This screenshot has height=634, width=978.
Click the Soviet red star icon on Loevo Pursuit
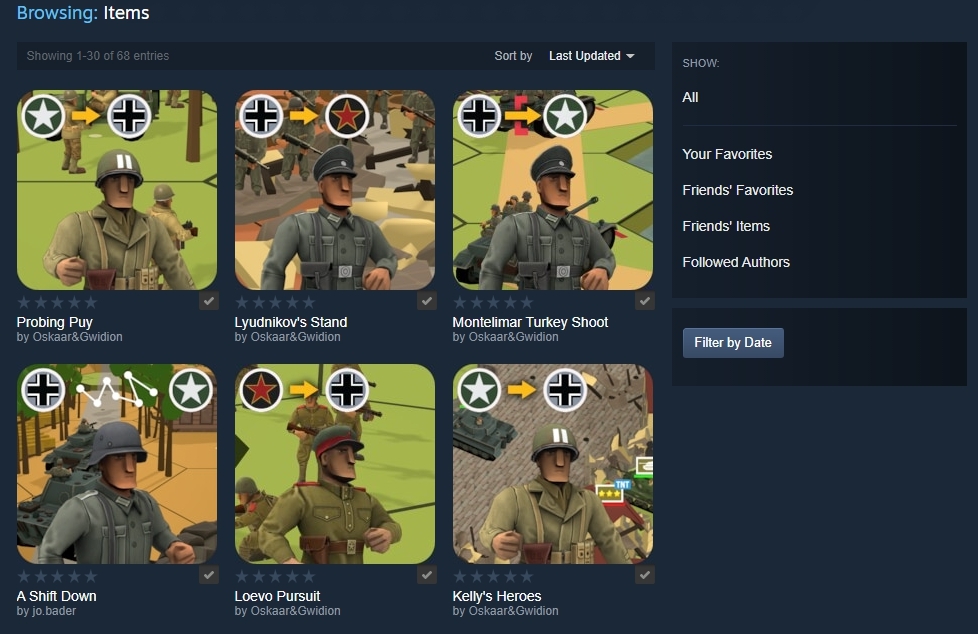coord(261,390)
